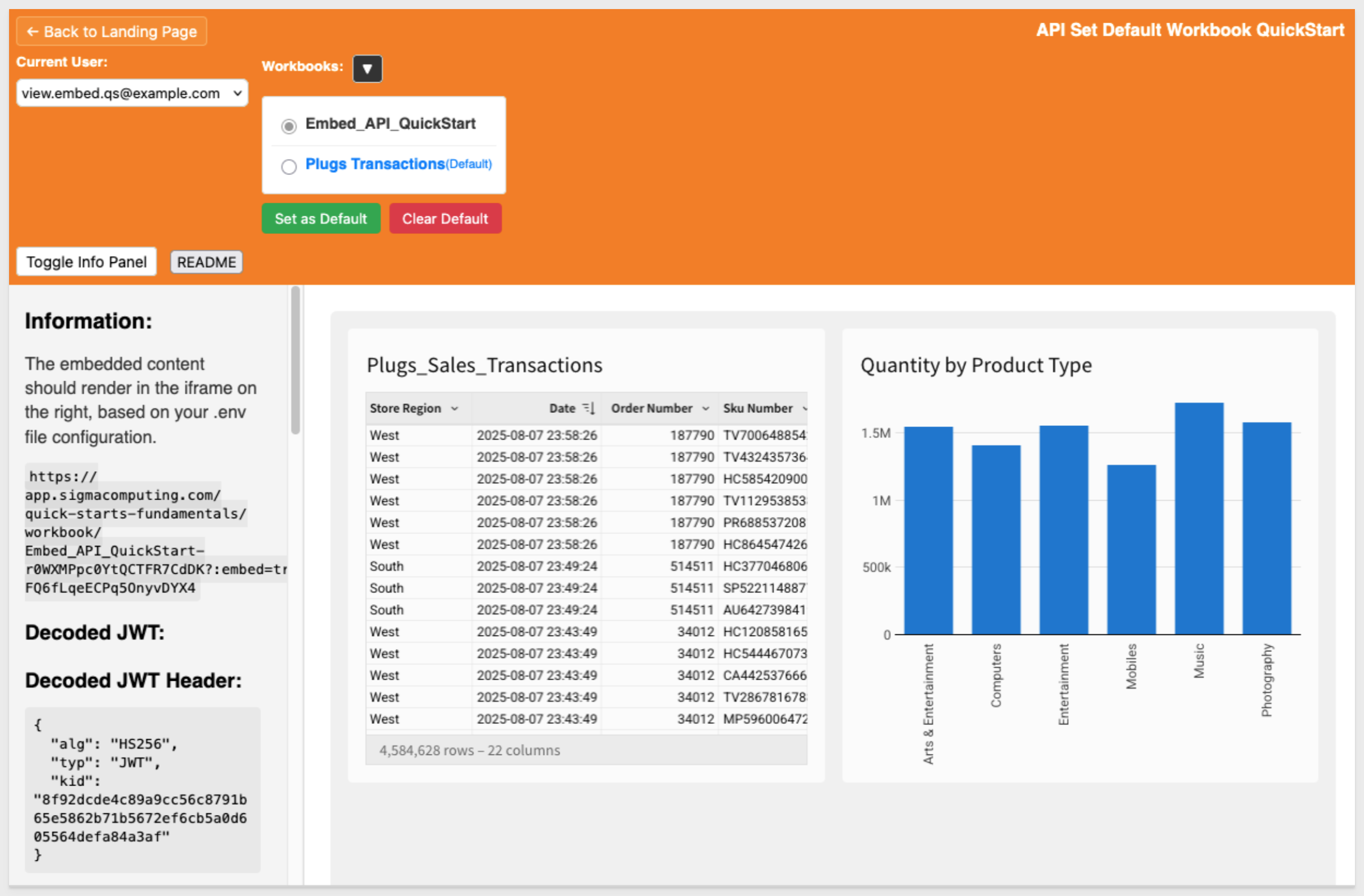The height and width of the screenshot is (896, 1364).
Task: Click the info panel vertical scrollbar
Action: point(295,360)
